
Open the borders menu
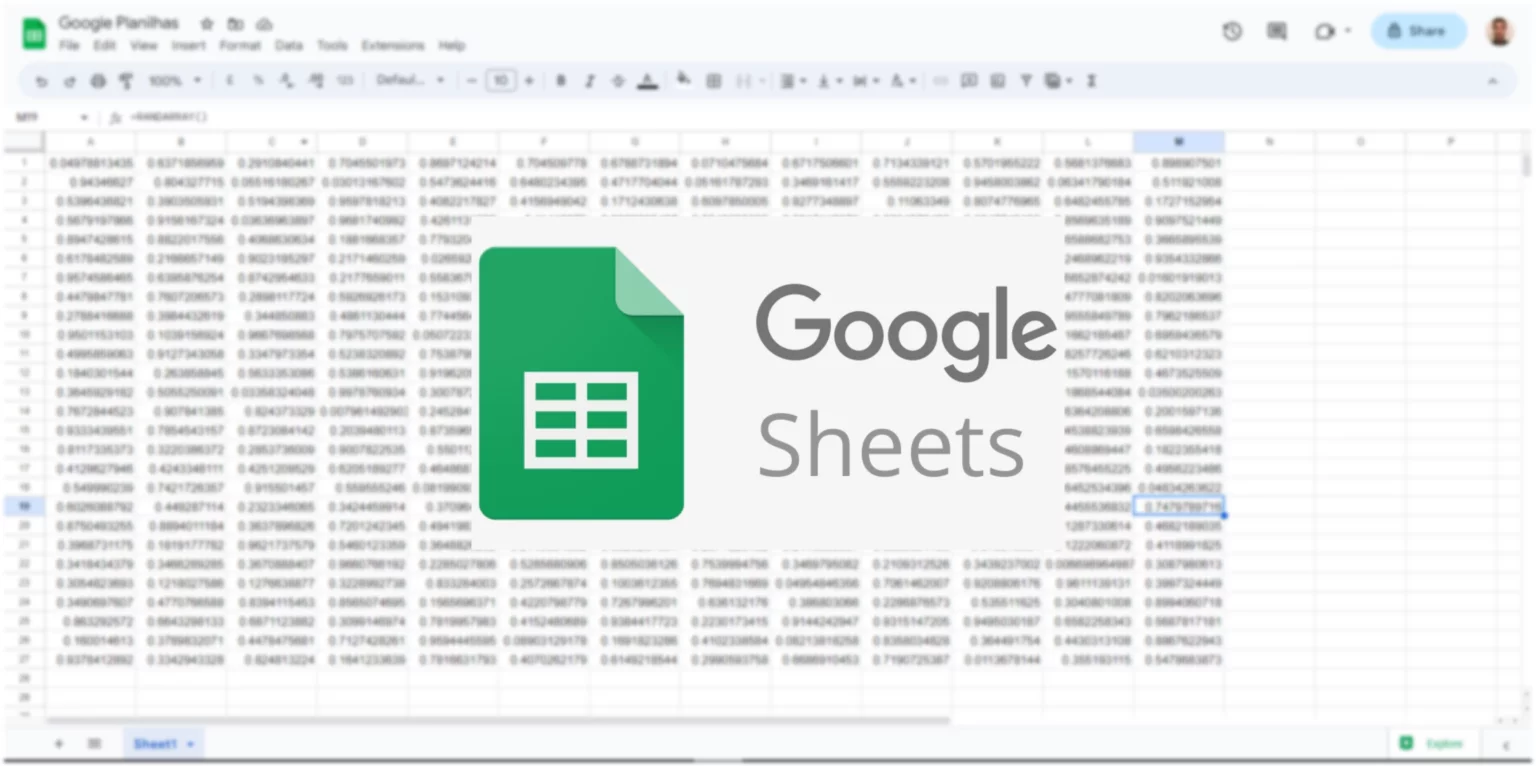[x=714, y=81]
